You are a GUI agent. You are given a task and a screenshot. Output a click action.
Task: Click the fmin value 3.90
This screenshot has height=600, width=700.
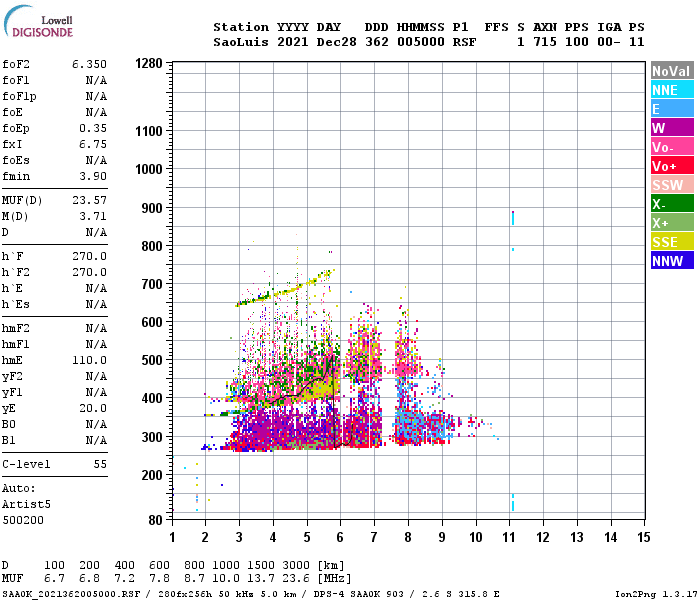[x=93, y=176]
